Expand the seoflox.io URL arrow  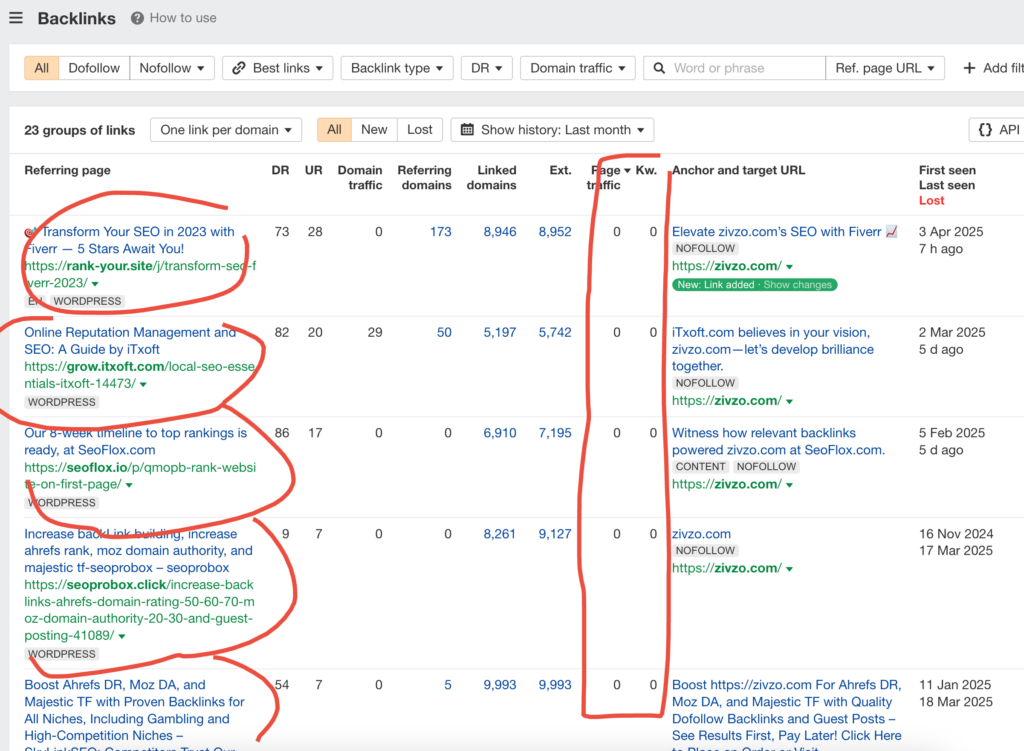pos(129,485)
